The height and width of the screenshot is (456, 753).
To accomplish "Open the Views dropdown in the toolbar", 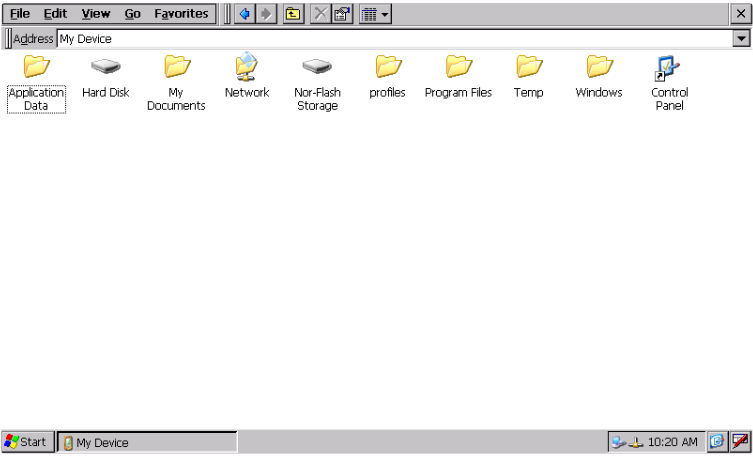I will coord(375,14).
